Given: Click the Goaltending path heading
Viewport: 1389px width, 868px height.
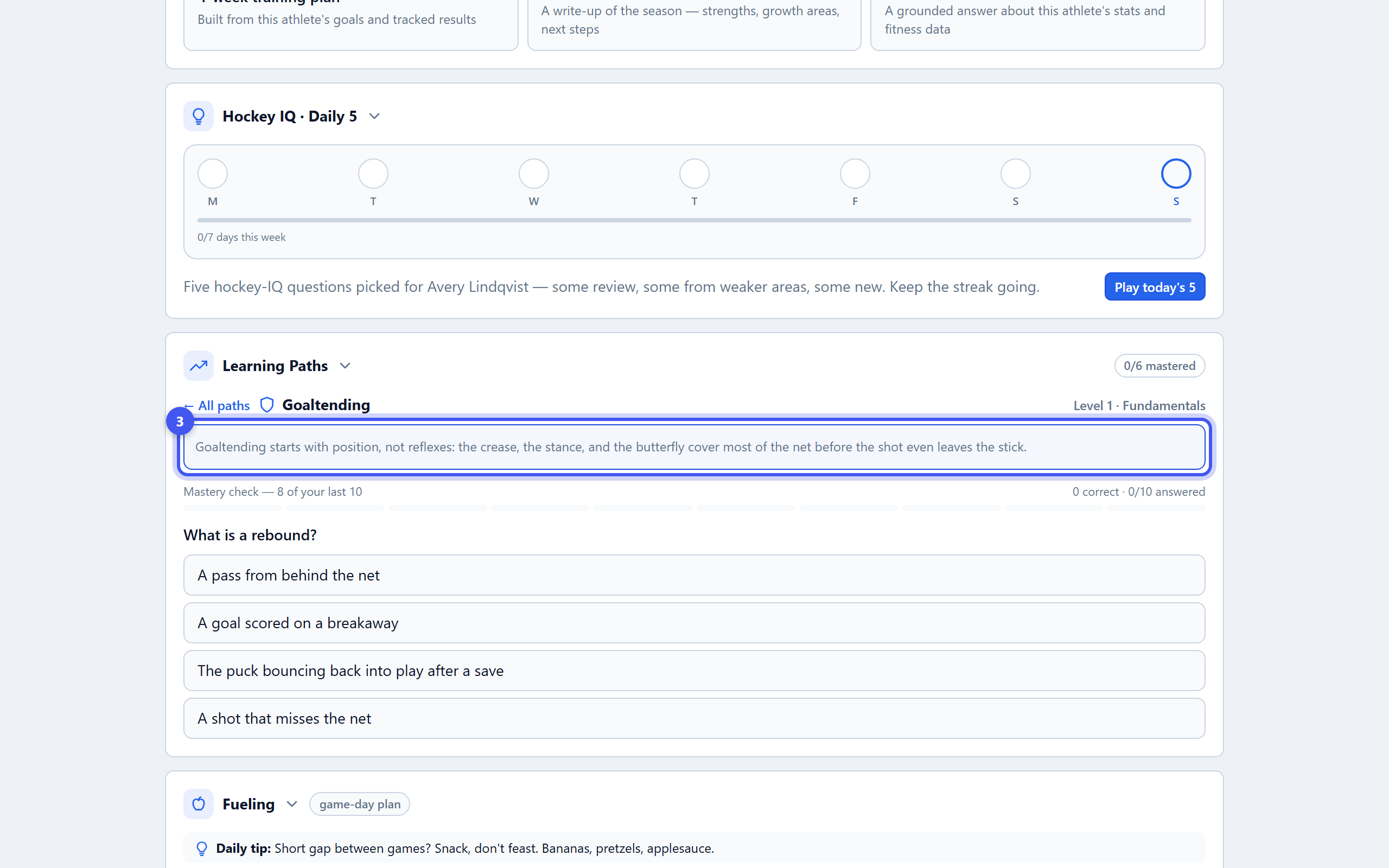Looking at the screenshot, I should tap(326, 405).
